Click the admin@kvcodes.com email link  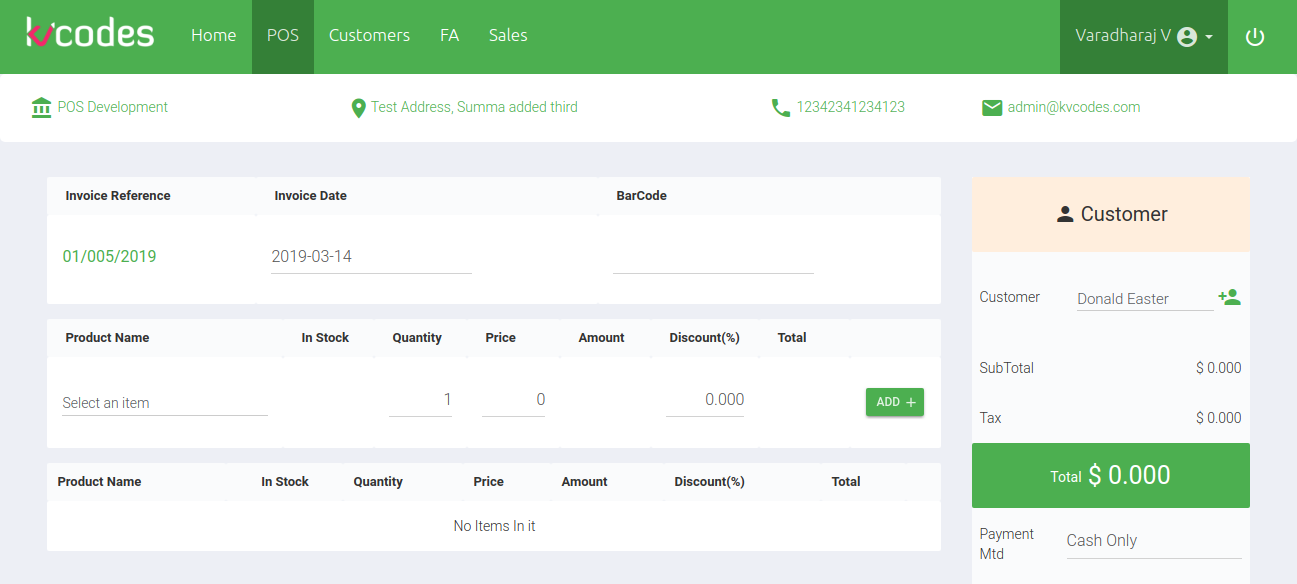tap(1073, 107)
